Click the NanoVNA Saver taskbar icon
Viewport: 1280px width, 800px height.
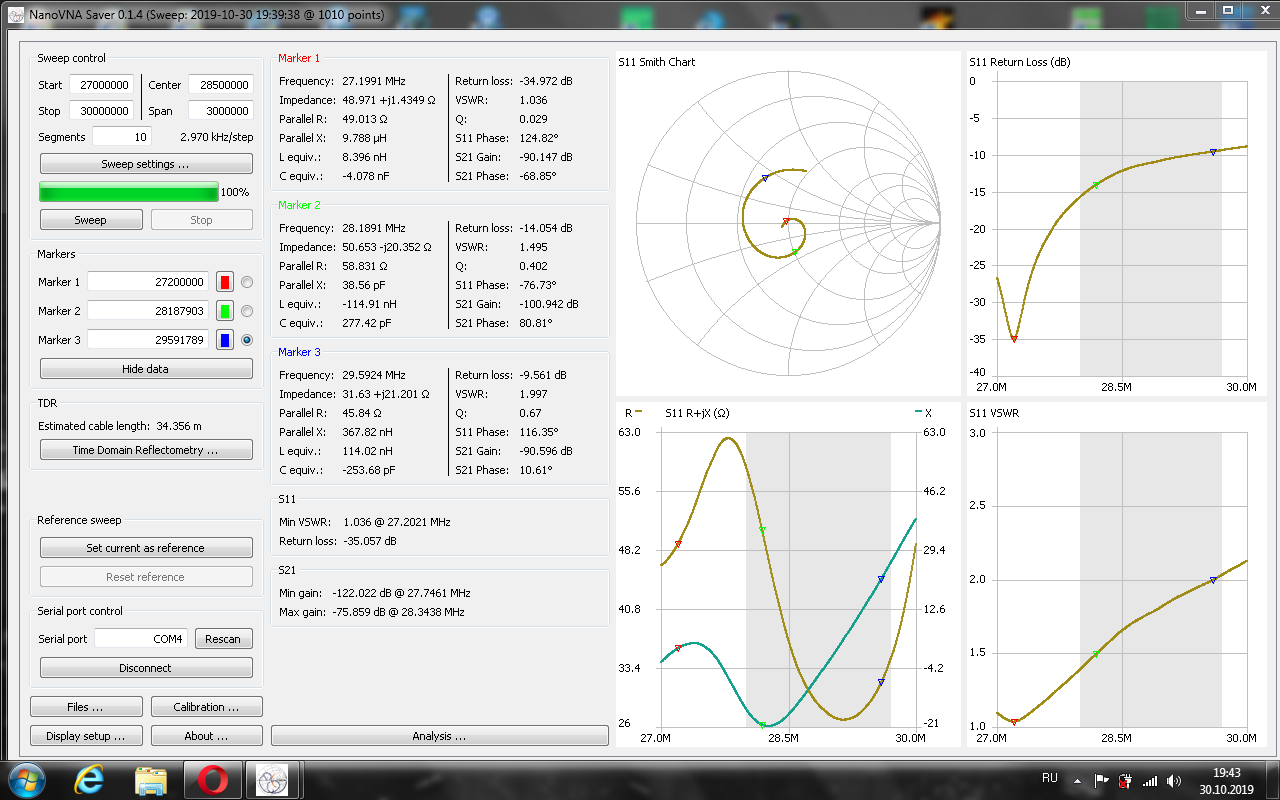[273, 779]
